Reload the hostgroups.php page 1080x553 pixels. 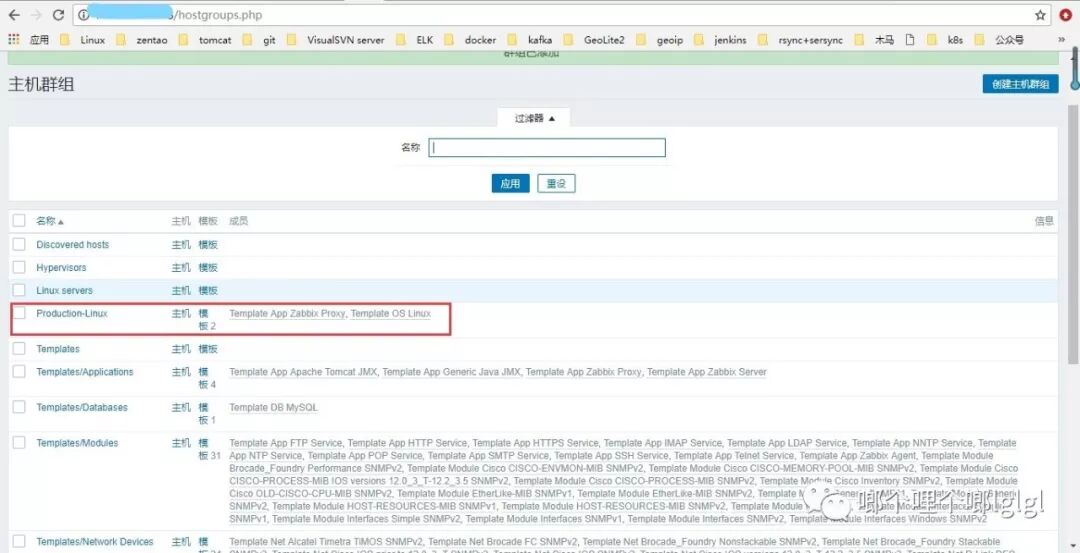tap(59, 14)
